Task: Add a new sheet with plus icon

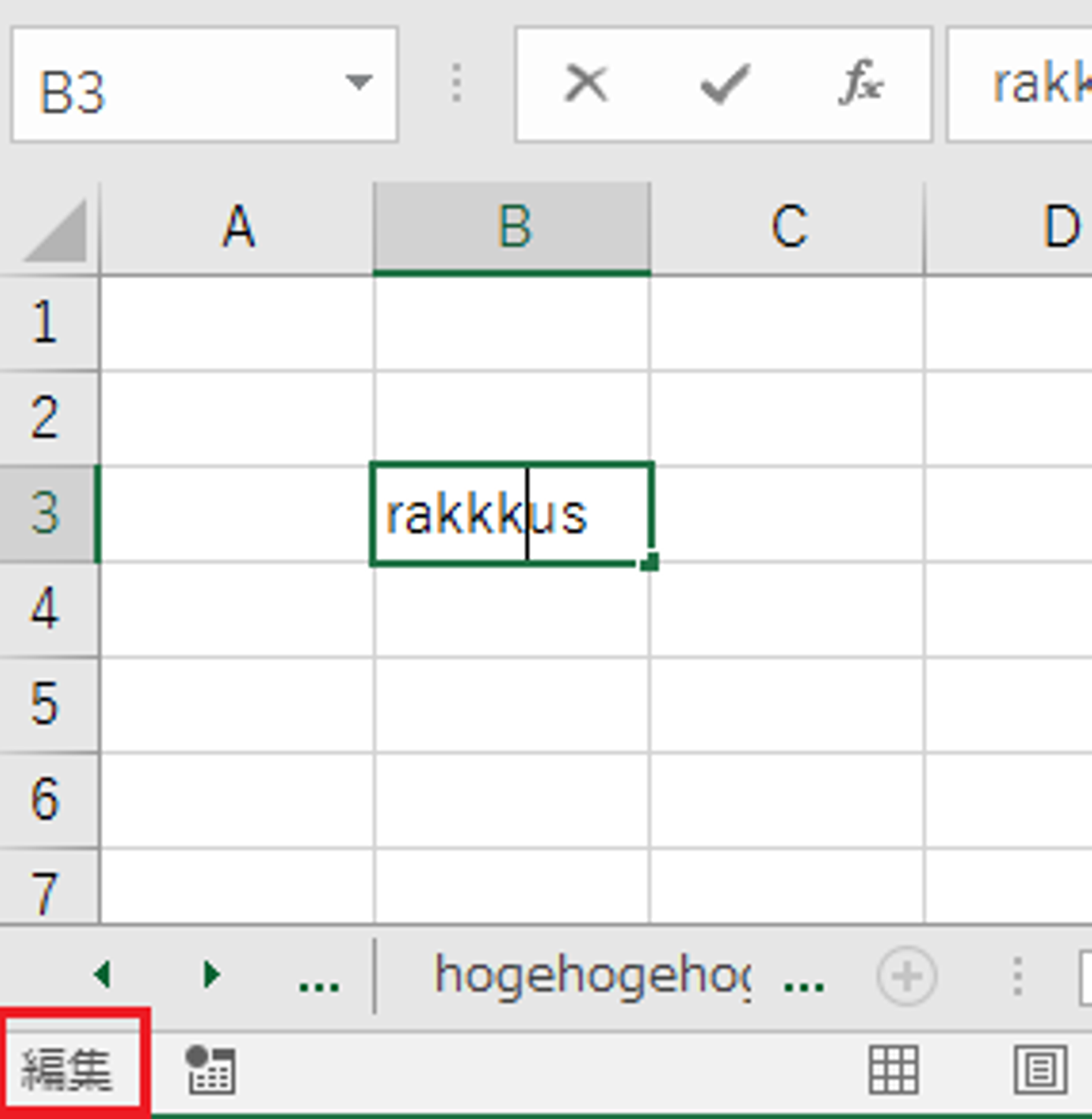Action: coord(906,976)
